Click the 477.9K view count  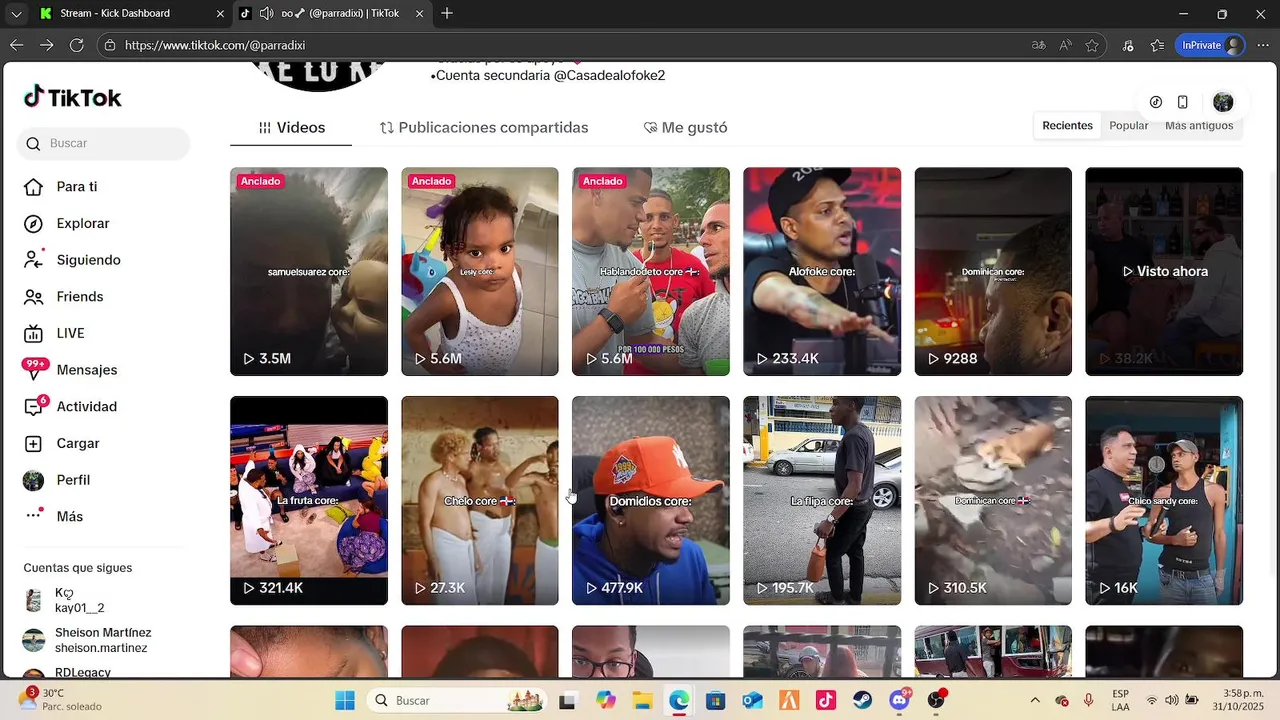614,588
